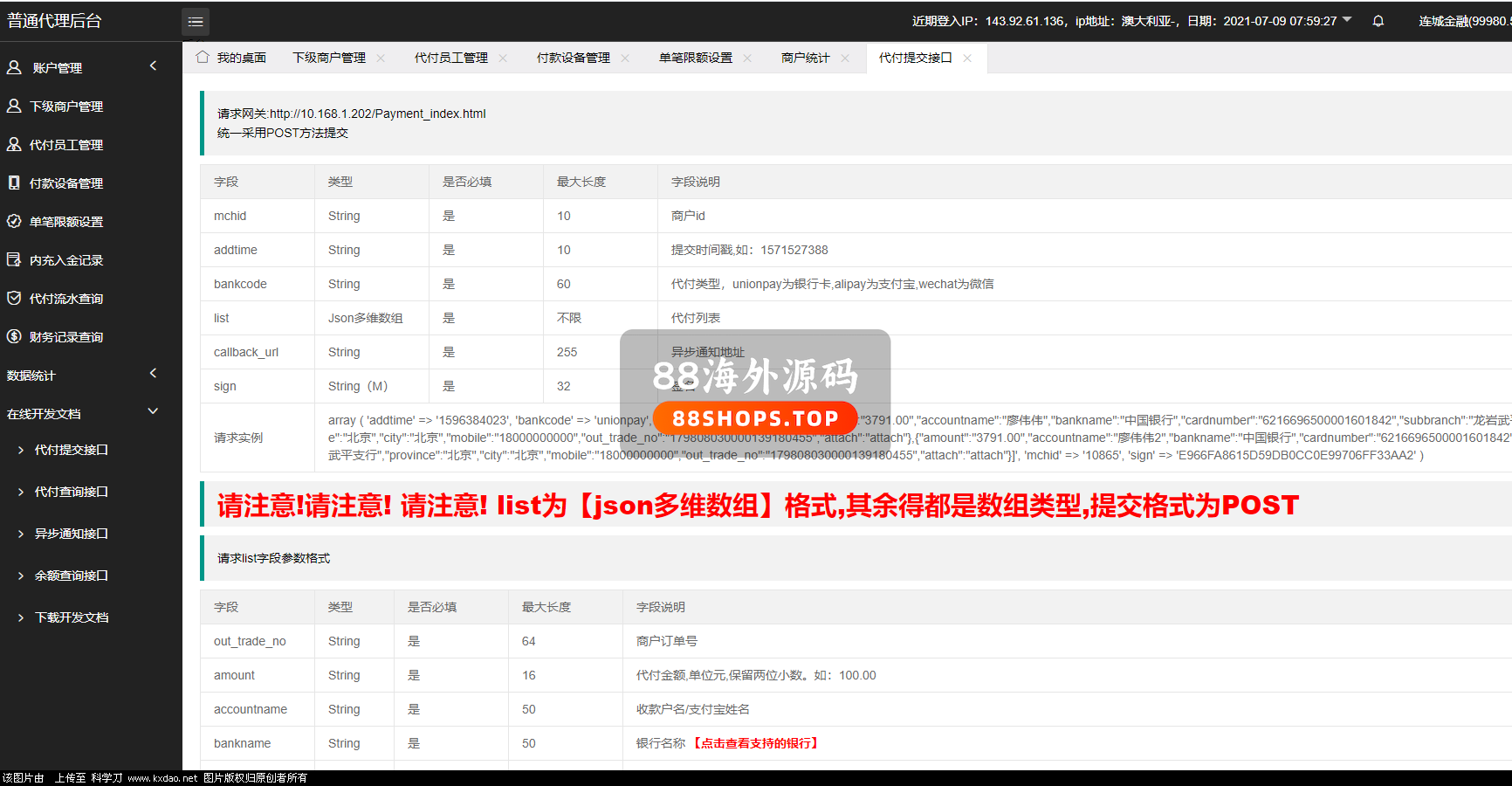The image size is (1512, 786).
Task: Open 下载开发文档 in the sidebar
Action: (71, 617)
